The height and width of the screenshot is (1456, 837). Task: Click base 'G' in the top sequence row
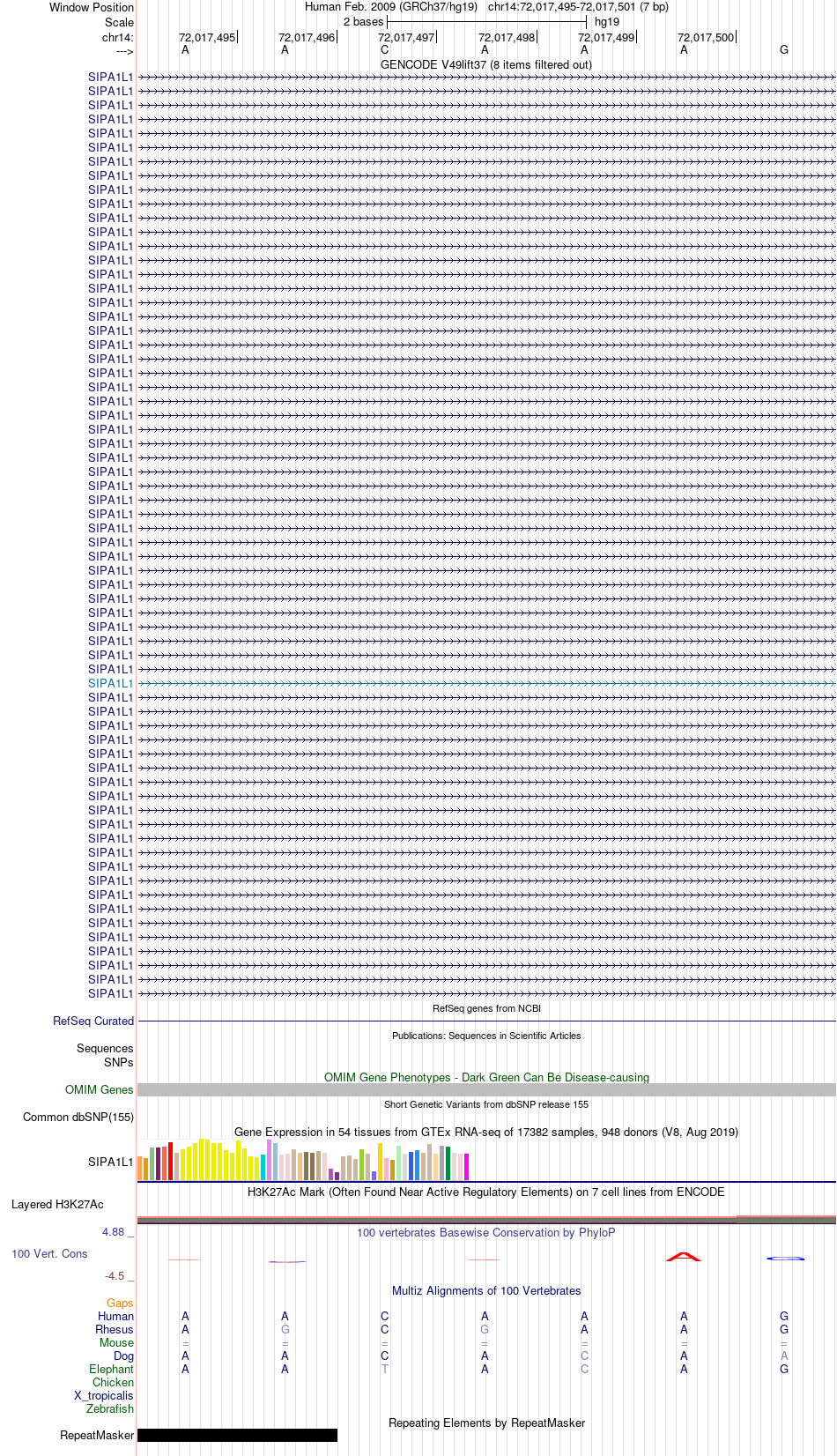(x=784, y=50)
